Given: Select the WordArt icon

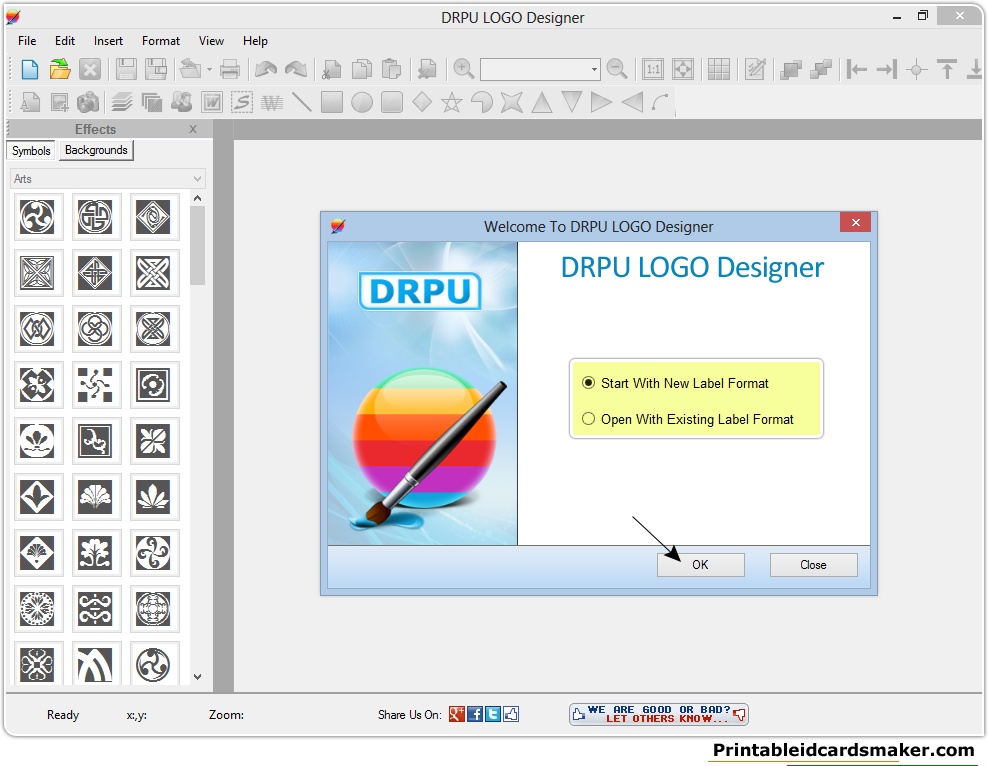Looking at the screenshot, I should tap(212, 102).
